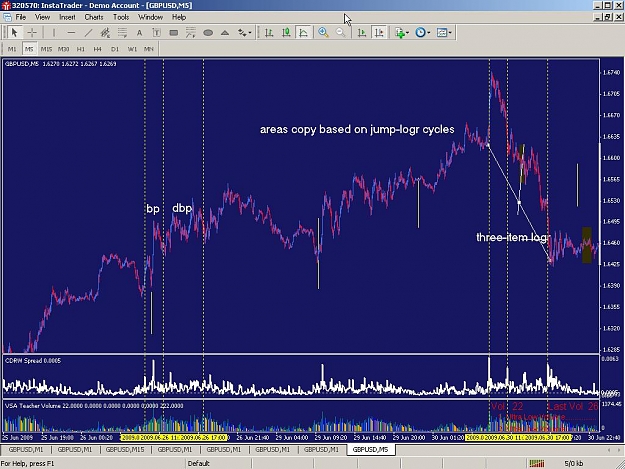Click '5/0 kb' traffic status
The image size is (625, 469).
(x=574, y=463)
